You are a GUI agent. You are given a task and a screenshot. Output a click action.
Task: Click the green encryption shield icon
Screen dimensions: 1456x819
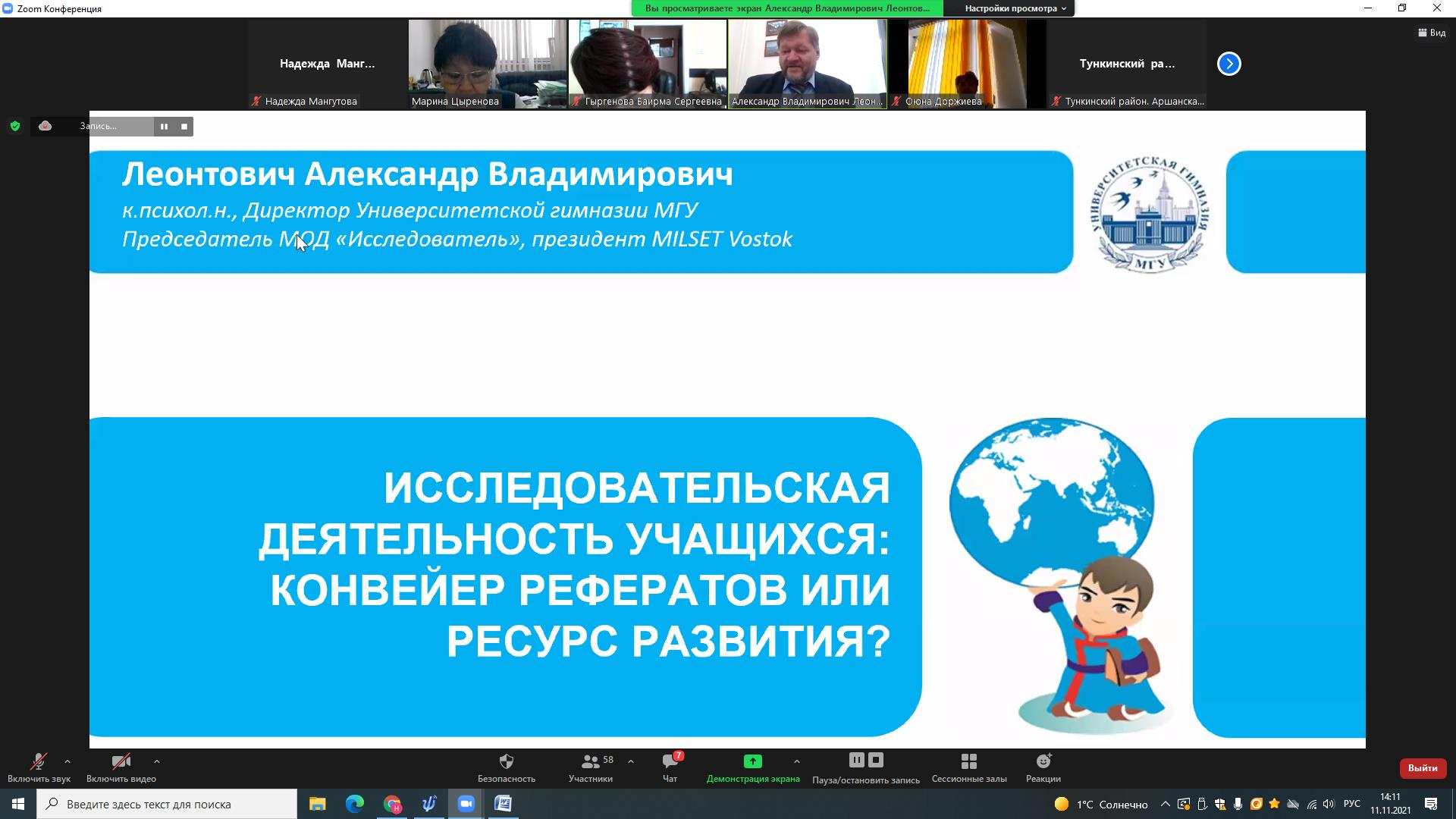(15, 127)
